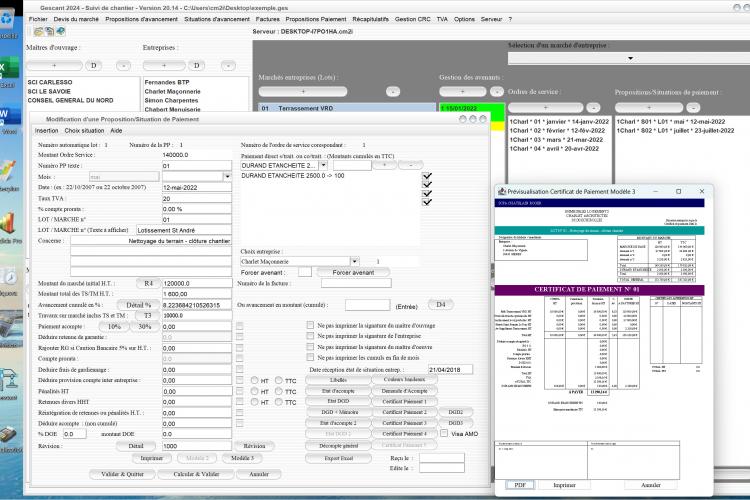The image size is (750, 500).
Task: Click the Numéro de la facture input field
Action: pos(356,283)
